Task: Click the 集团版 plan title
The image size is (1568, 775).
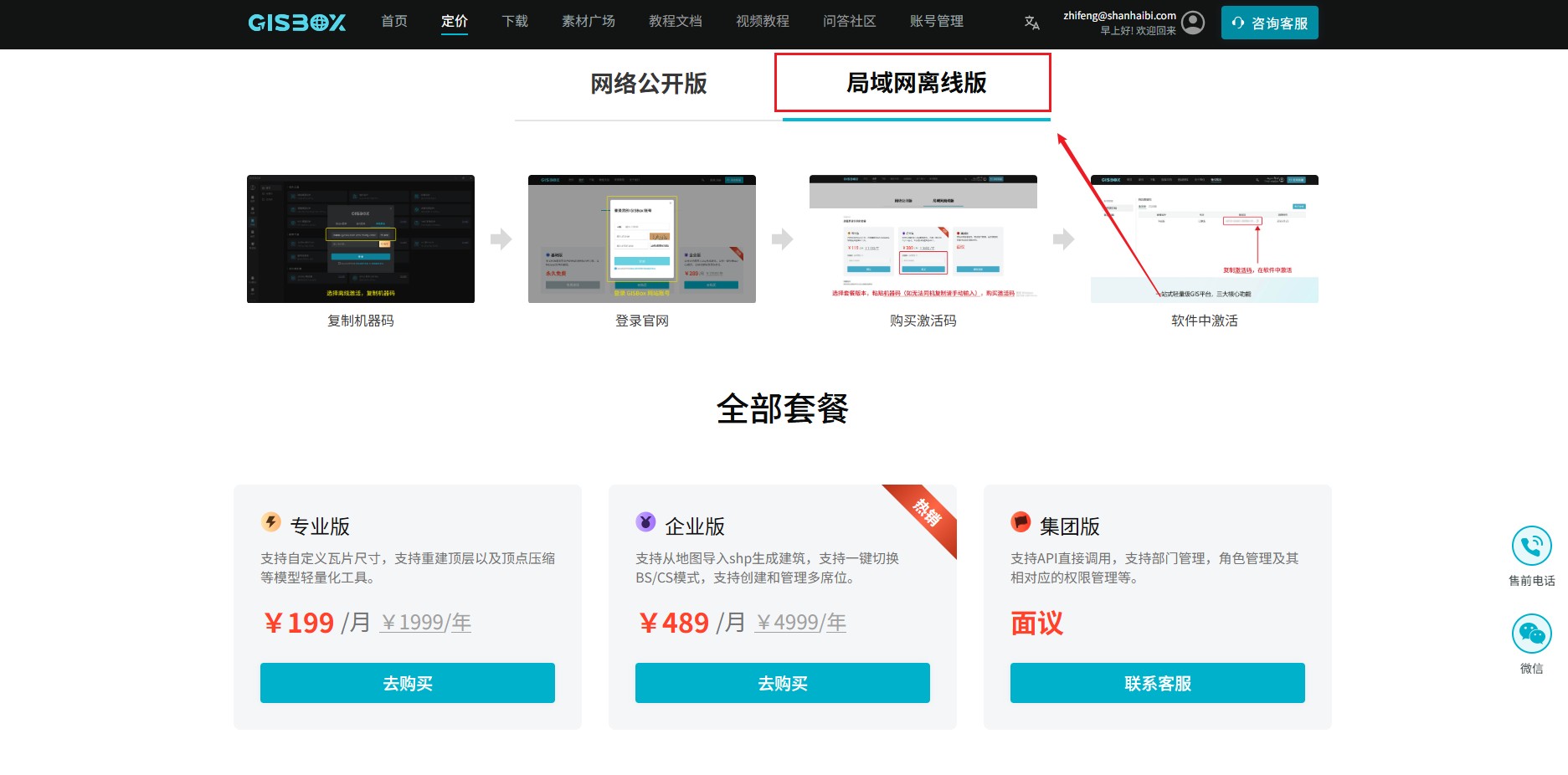Action: [1070, 526]
